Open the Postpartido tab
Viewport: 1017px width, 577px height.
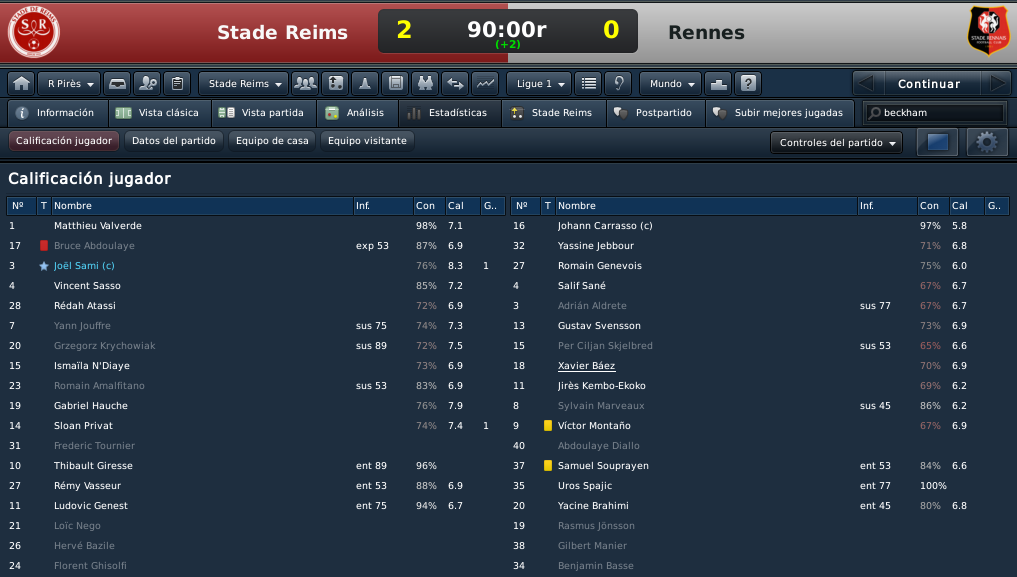click(655, 113)
